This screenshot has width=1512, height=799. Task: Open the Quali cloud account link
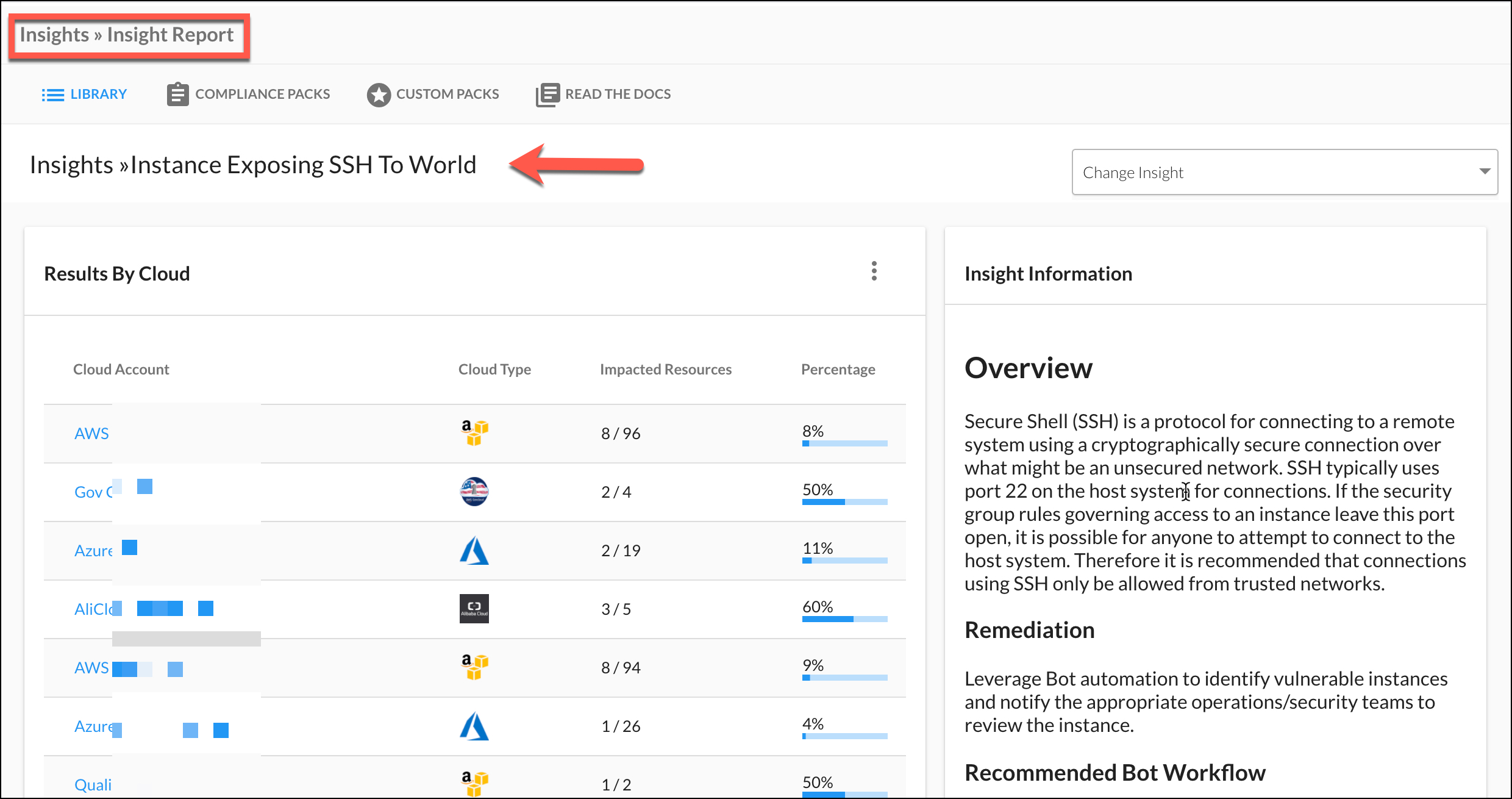click(93, 785)
